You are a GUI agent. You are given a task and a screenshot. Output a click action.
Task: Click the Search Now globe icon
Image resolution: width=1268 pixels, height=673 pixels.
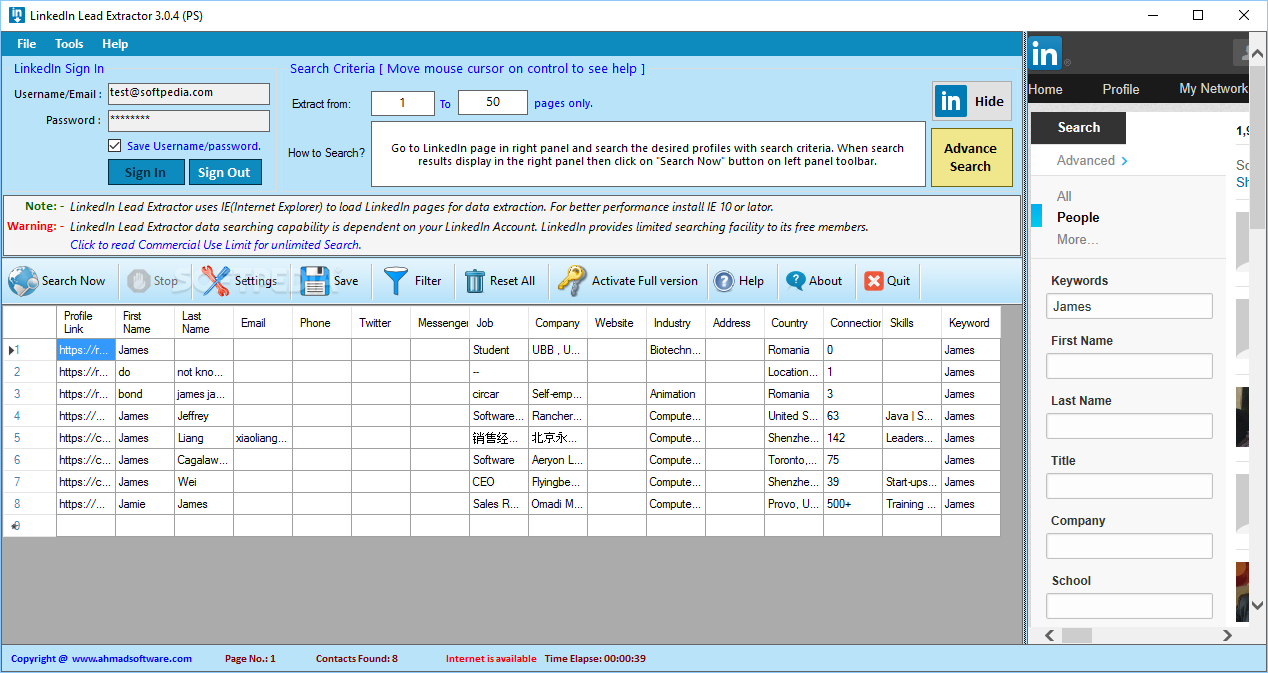click(x=23, y=281)
